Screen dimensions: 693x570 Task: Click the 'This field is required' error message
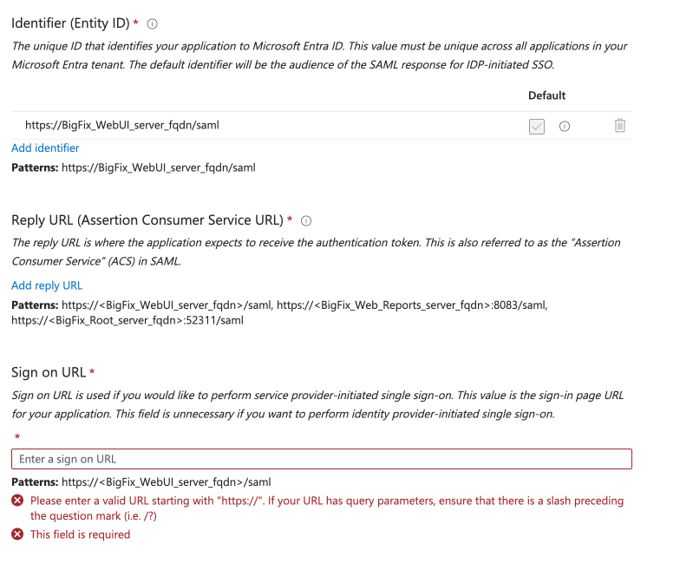[80, 535]
